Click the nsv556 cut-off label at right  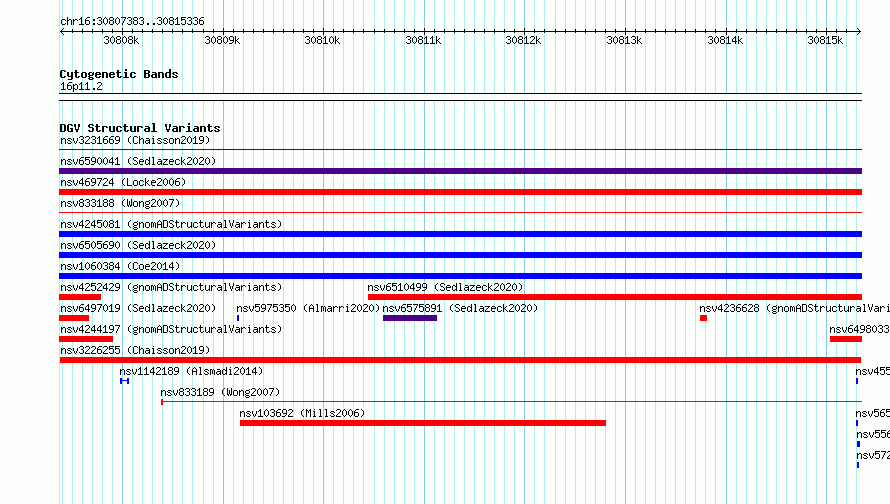point(872,434)
